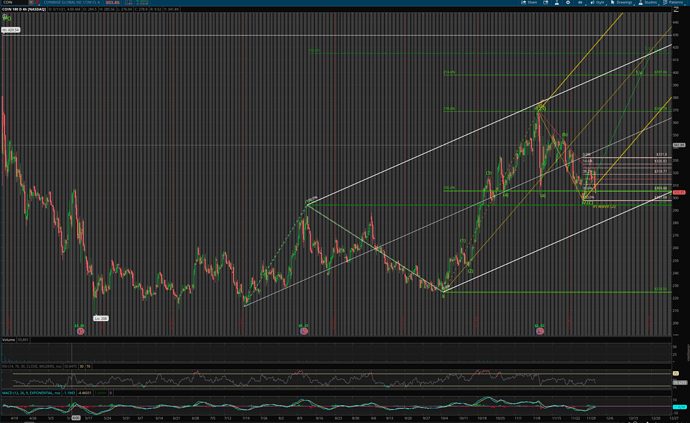690x423 pixels.
Task: Click the red alert icon beside symbol
Action: coord(37,3)
